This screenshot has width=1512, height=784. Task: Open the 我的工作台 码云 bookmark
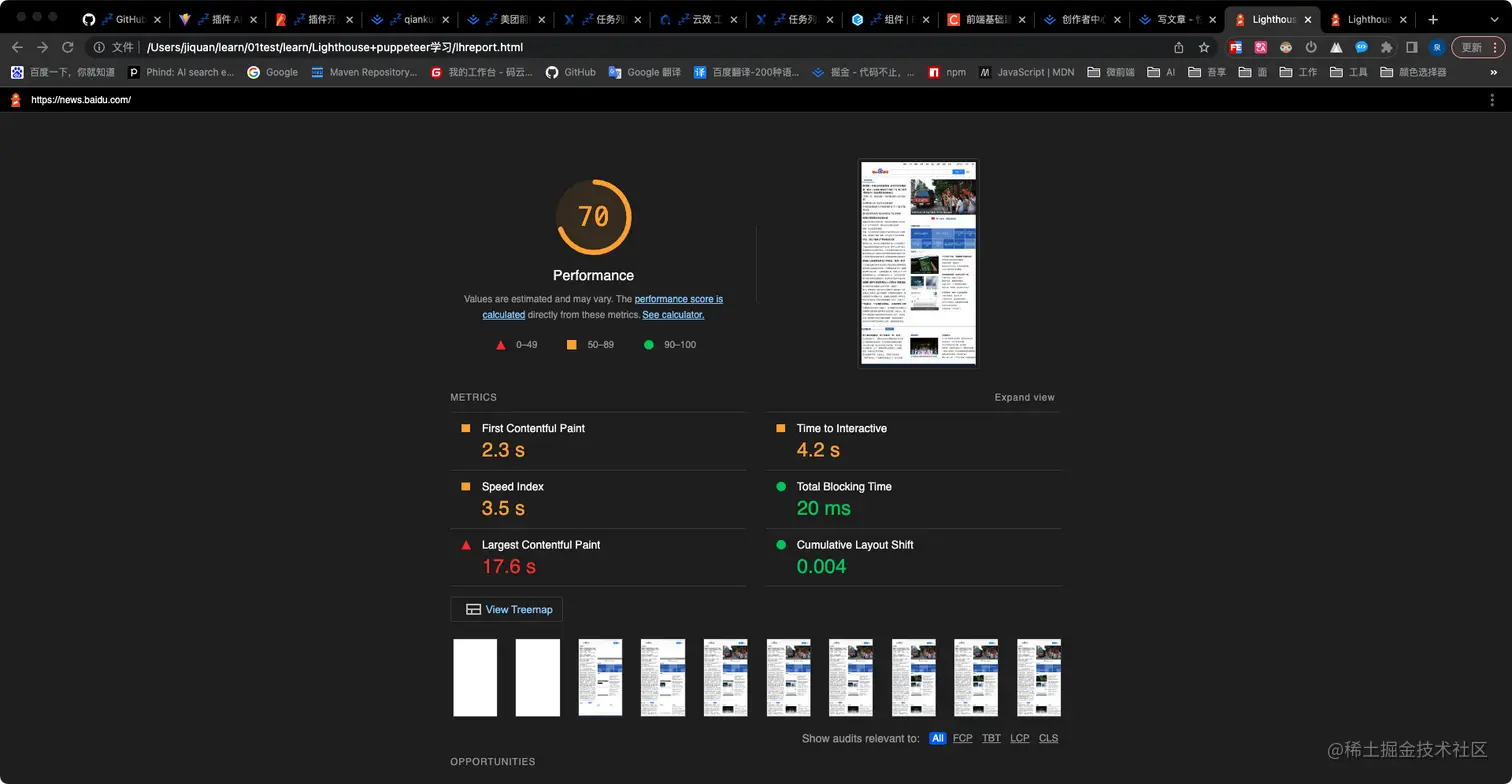pos(481,72)
